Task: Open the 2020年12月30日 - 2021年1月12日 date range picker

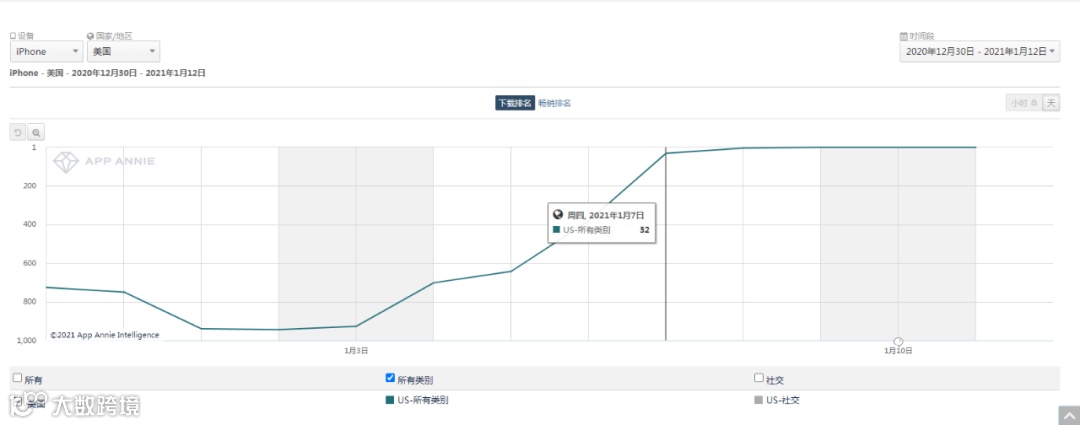Action: click(979, 52)
